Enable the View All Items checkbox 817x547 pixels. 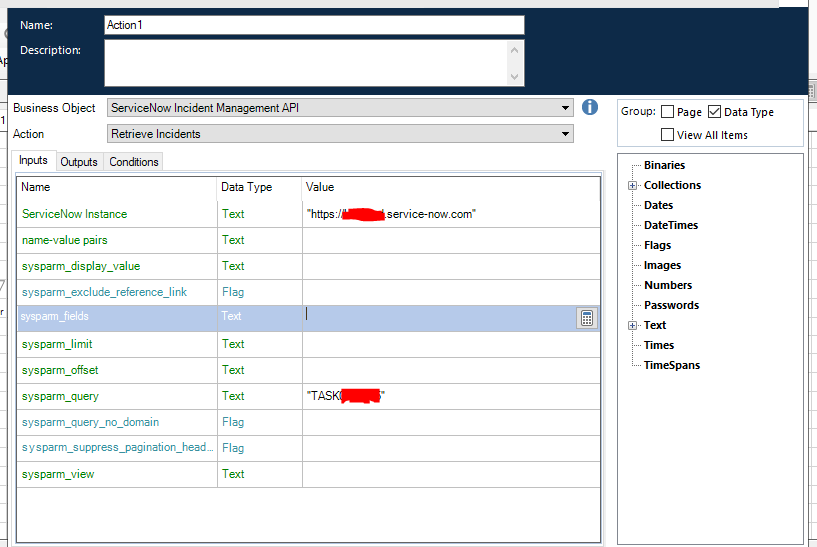(x=667, y=134)
